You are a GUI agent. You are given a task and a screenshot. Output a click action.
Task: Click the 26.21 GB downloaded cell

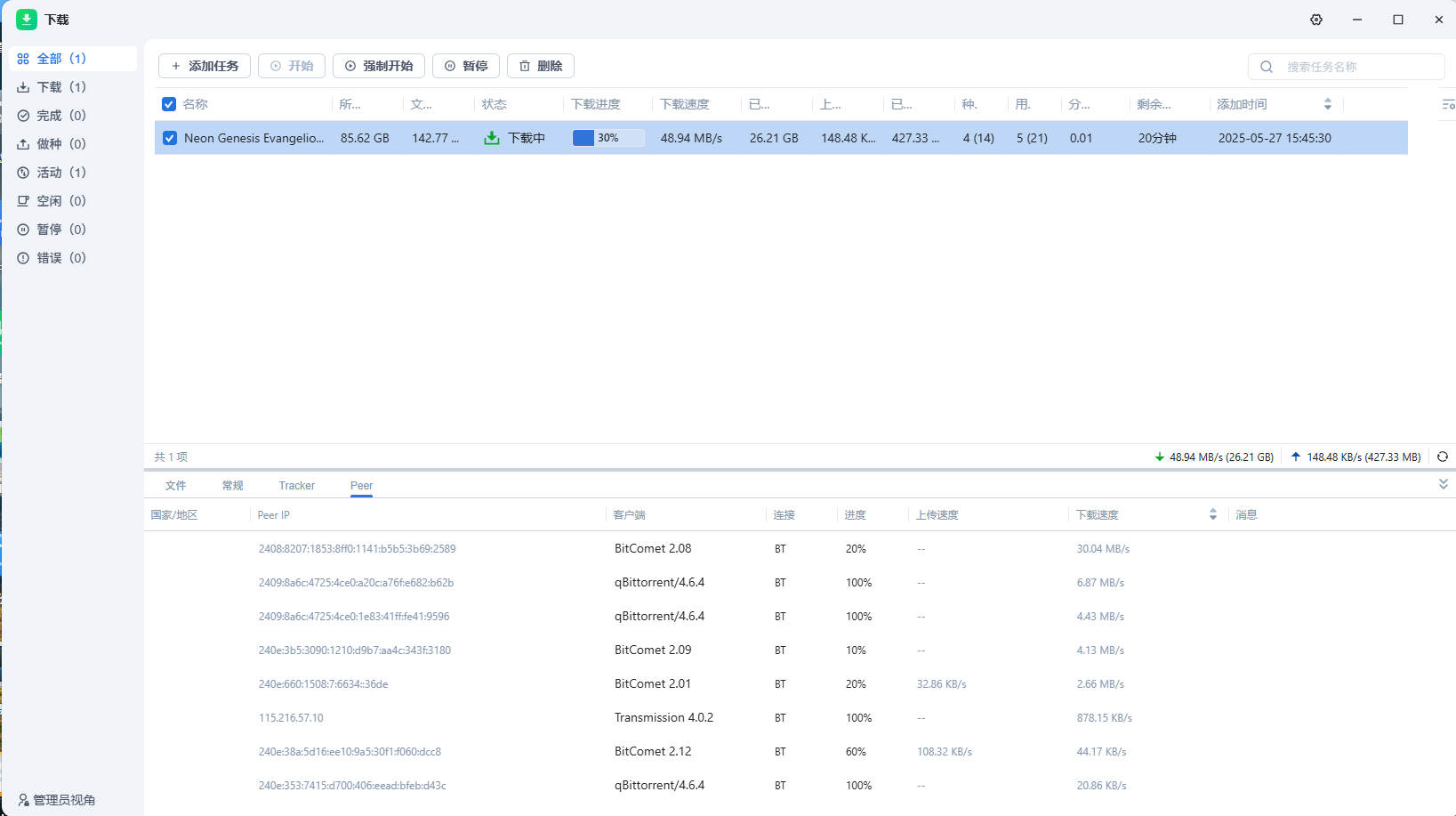(x=774, y=138)
